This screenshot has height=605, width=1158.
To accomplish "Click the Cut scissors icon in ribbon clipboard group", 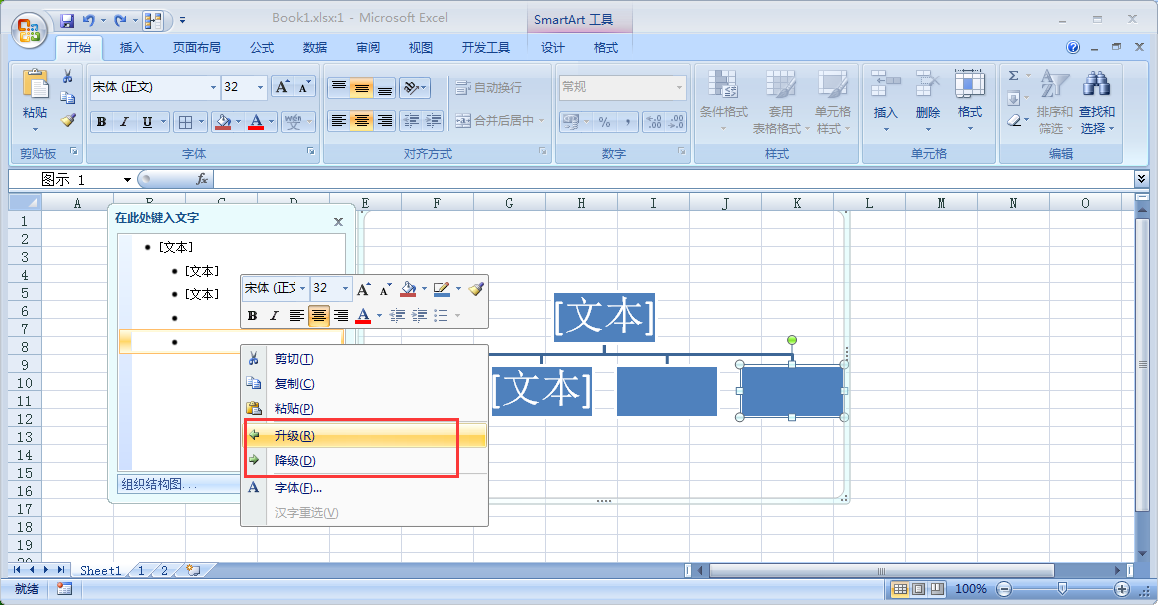I will pos(67,76).
